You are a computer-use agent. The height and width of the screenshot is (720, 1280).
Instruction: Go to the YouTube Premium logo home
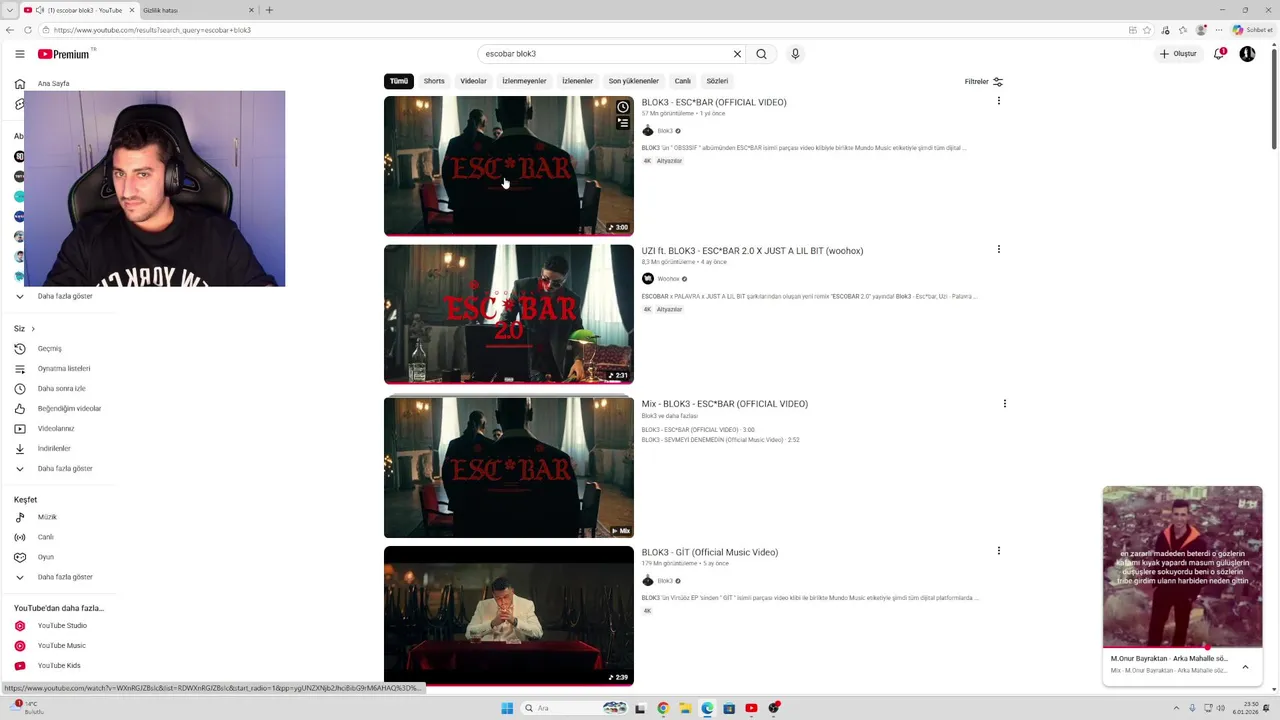point(66,54)
